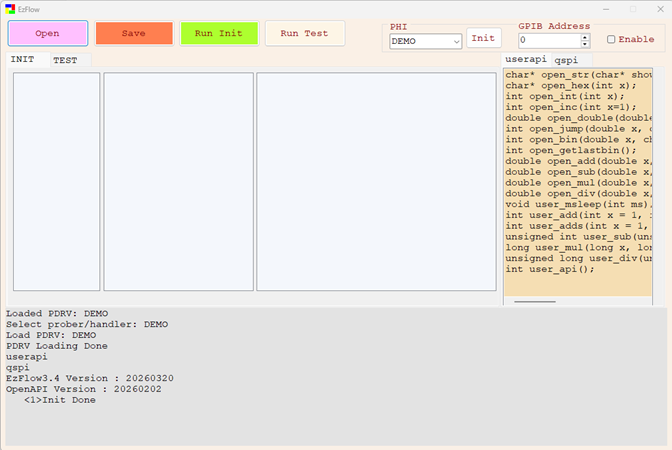Screen dimensions: 672x450
Task: Click the EzFlow app icon in the title bar
Action: pyautogui.click(x=10, y=9)
